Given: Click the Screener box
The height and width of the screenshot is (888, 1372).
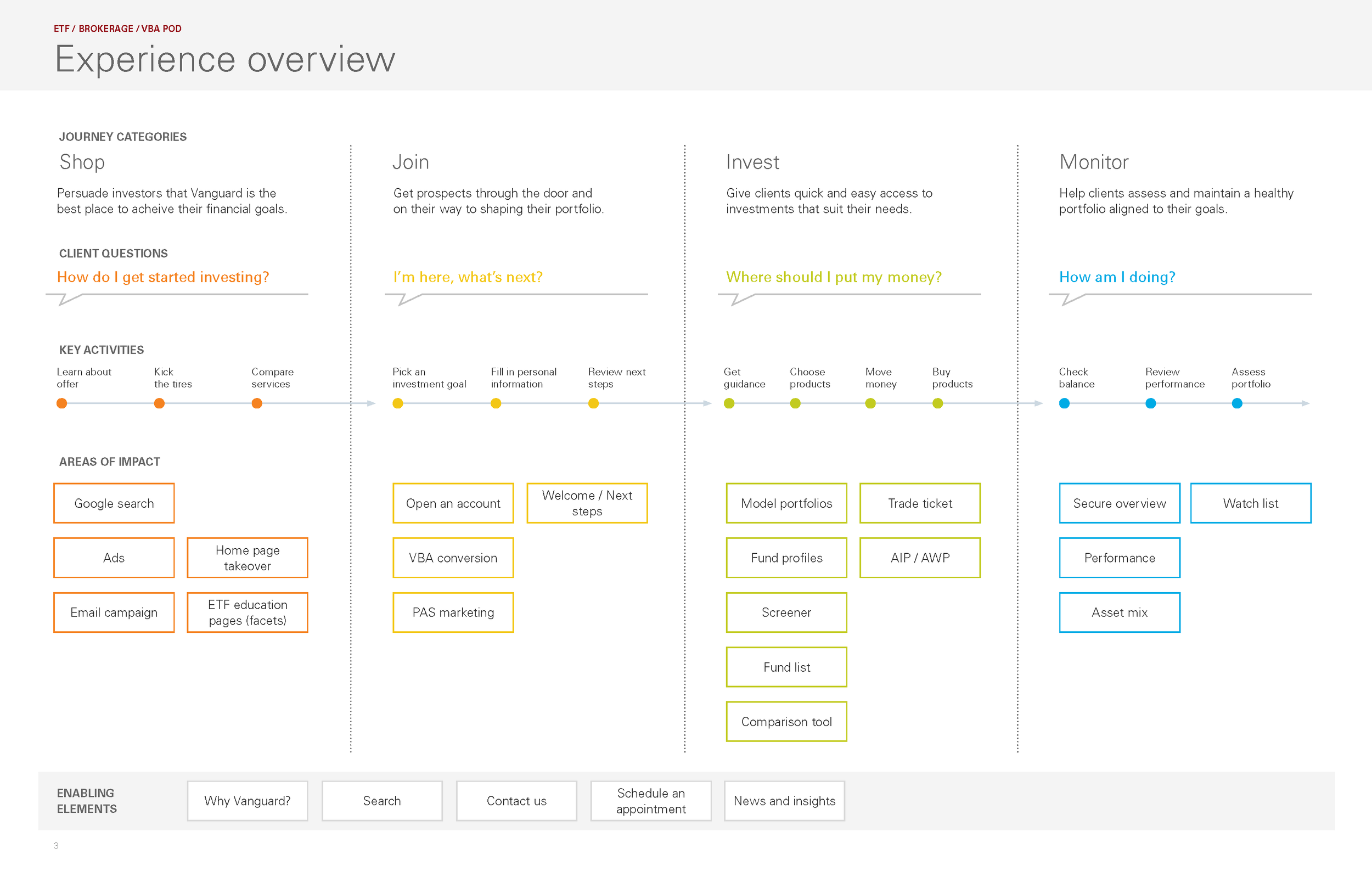Looking at the screenshot, I should [x=786, y=612].
